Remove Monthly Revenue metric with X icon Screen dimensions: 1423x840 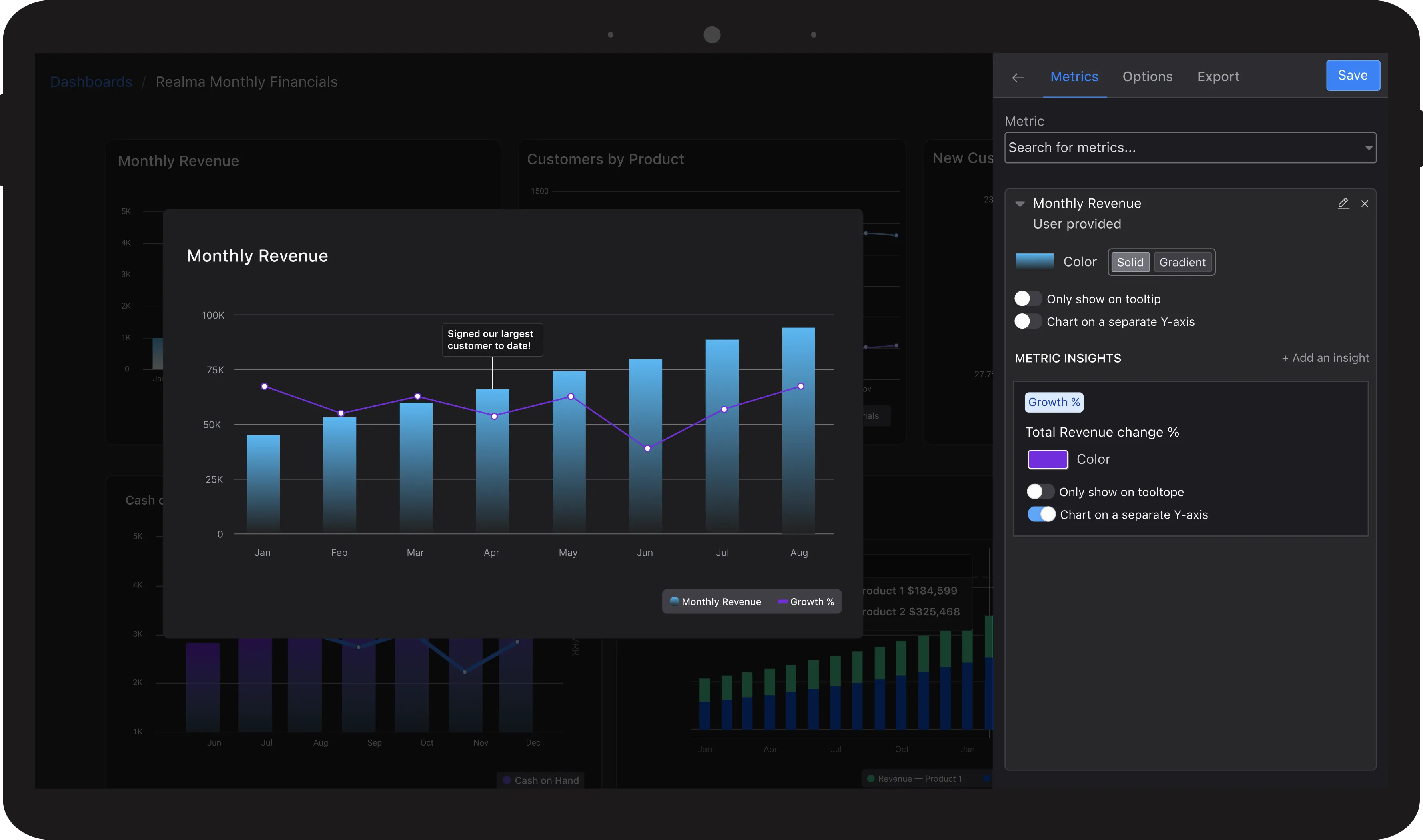coord(1365,204)
